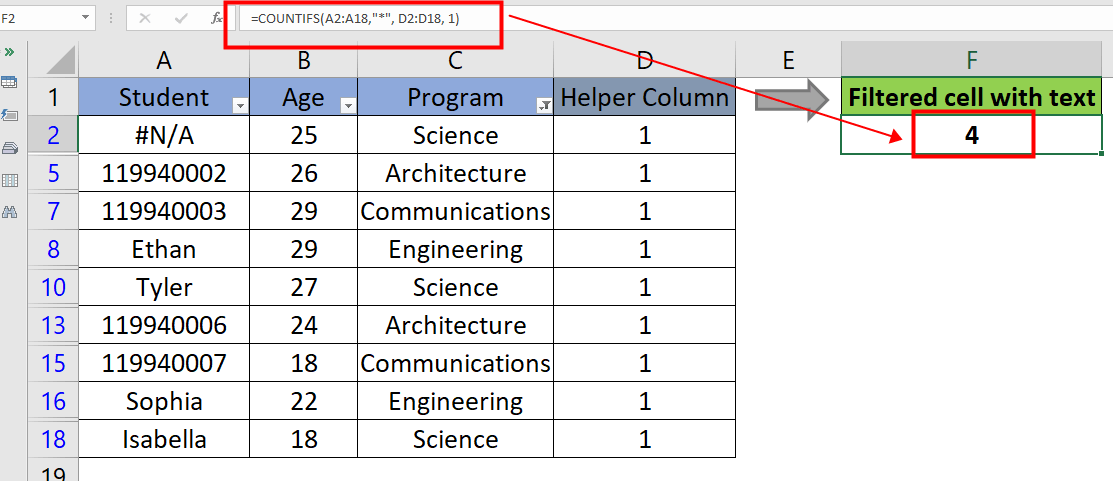Expand the sidebar with the double-chevron icon
This screenshot has width=1113, height=481.
(x=9, y=51)
